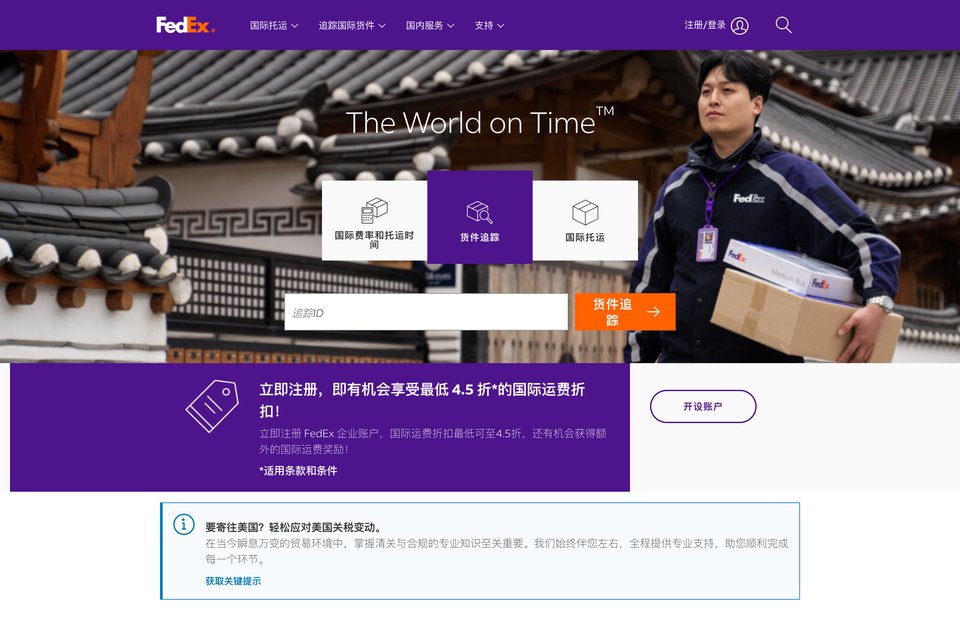Expand the 国内服务 menu
The height and width of the screenshot is (627, 960).
click(x=430, y=26)
